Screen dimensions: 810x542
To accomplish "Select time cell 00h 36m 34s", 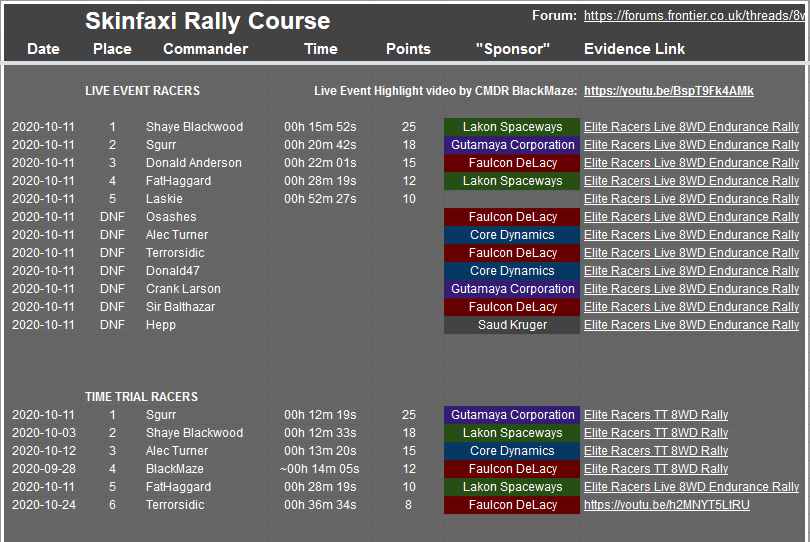I will [x=320, y=505].
